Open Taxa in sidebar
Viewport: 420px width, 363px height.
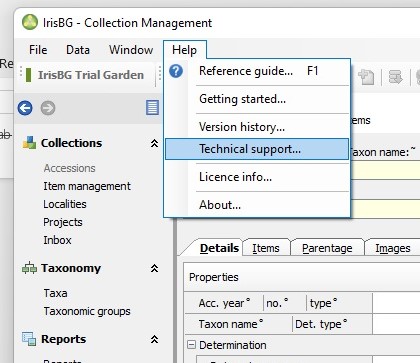[56, 293]
